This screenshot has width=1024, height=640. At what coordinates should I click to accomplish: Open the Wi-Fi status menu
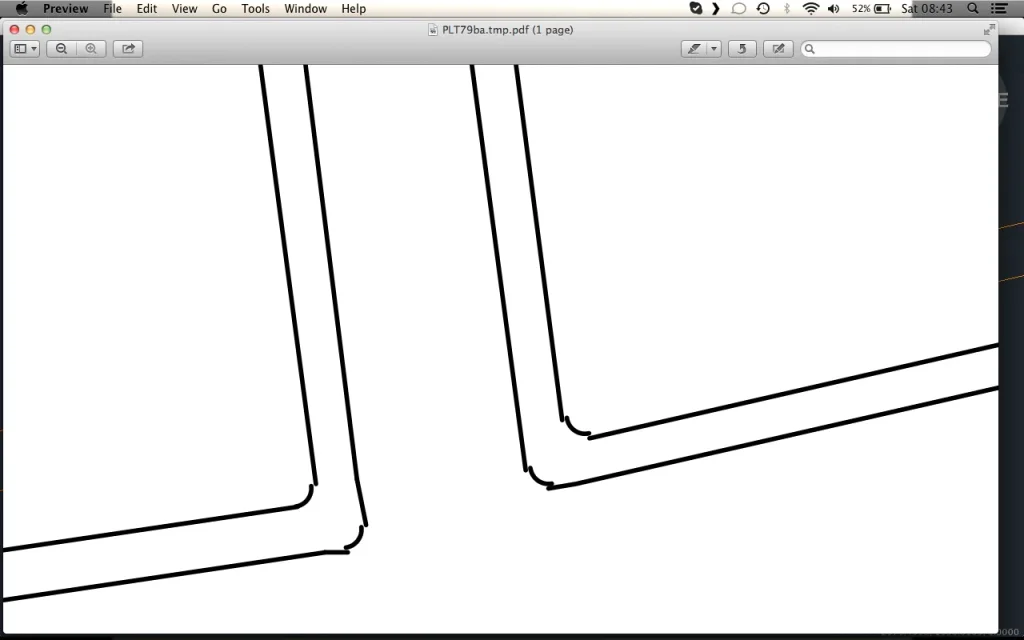click(810, 8)
